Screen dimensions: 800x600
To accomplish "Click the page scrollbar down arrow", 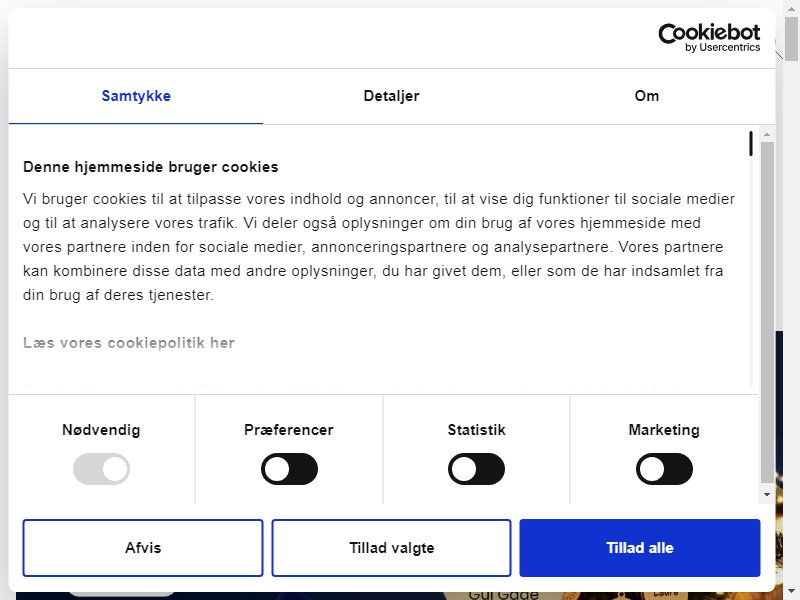I will pyautogui.click(x=791, y=593).
